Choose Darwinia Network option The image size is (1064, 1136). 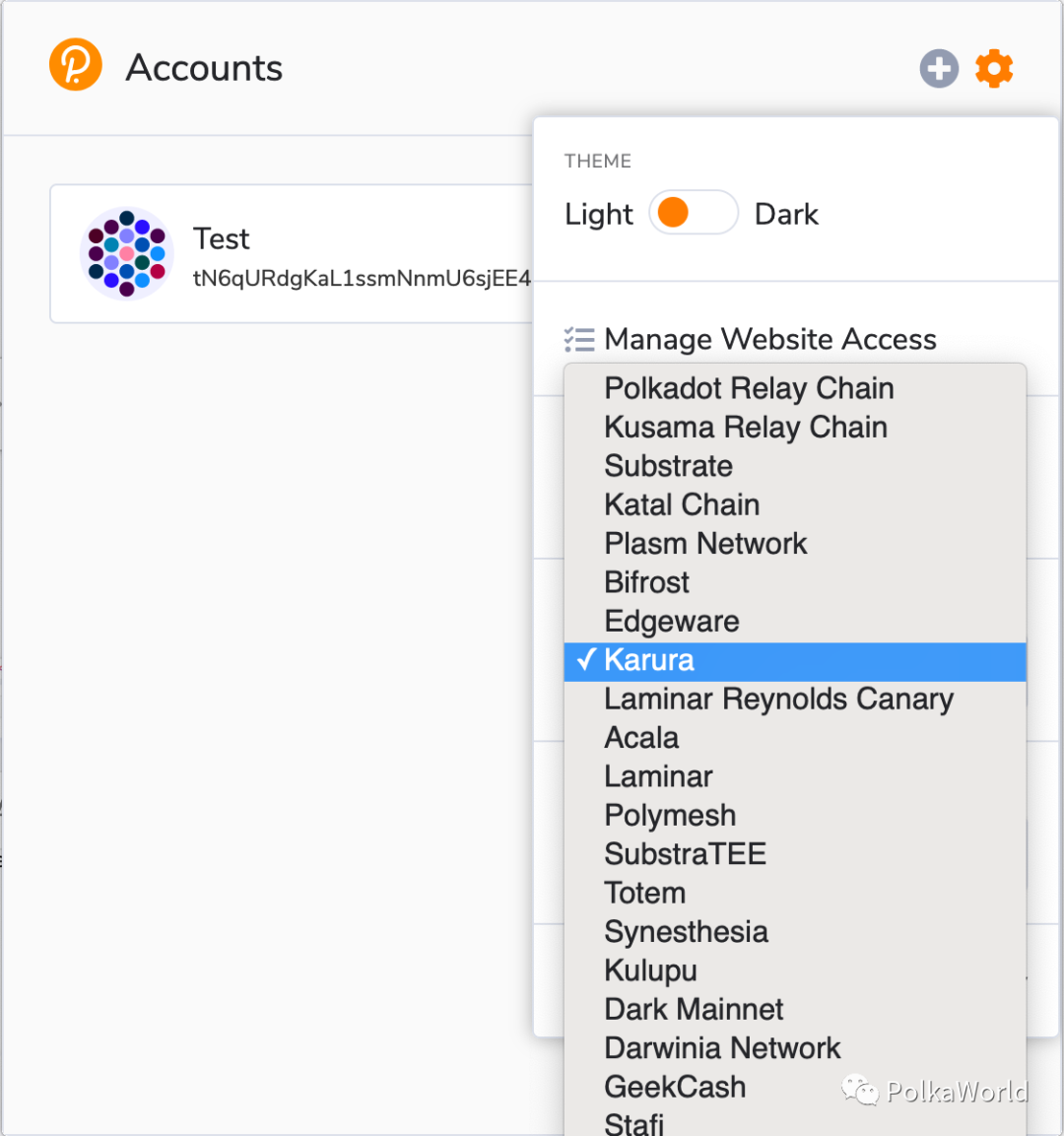tap(795, 1048)
